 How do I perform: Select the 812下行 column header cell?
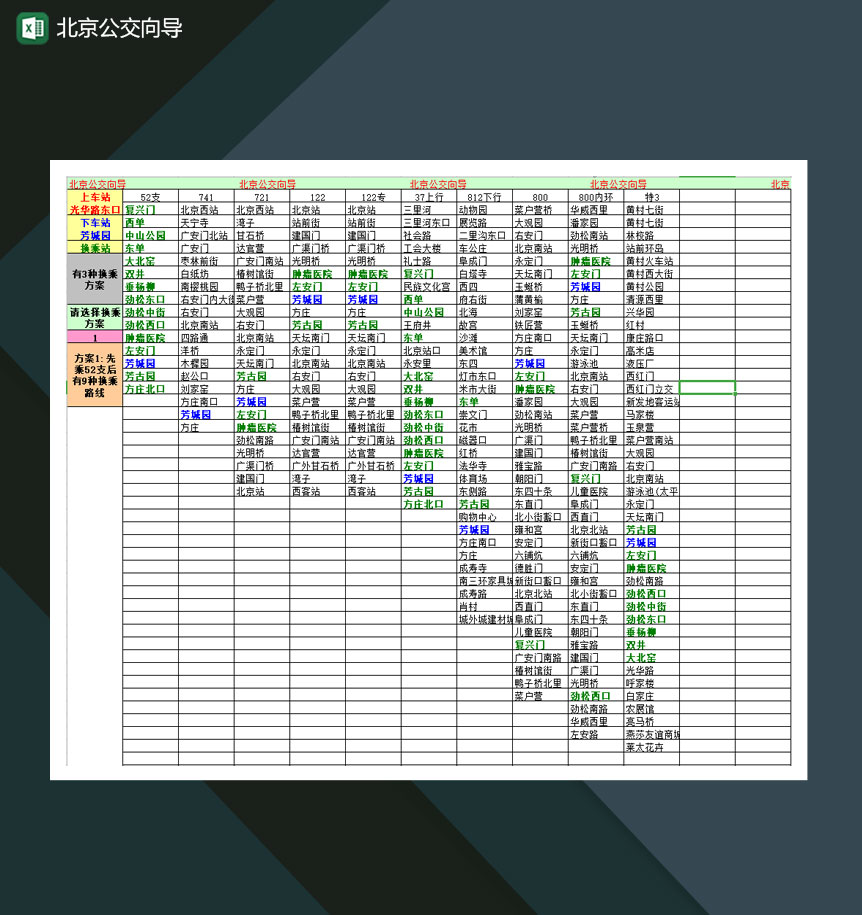[x=485, y=196]
